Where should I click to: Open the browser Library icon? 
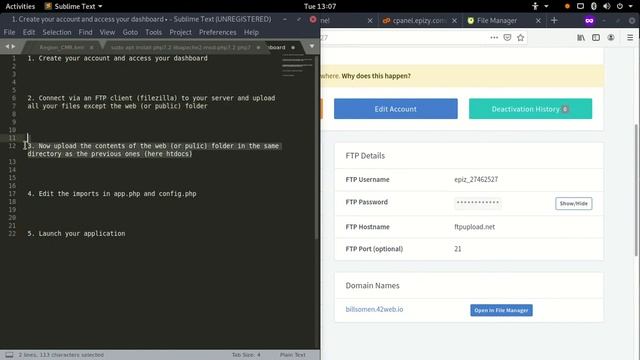581,38
